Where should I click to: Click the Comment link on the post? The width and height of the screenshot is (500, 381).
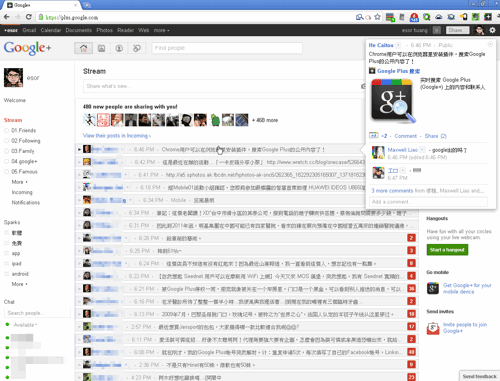pyautogui.click(x=405, y=136)
